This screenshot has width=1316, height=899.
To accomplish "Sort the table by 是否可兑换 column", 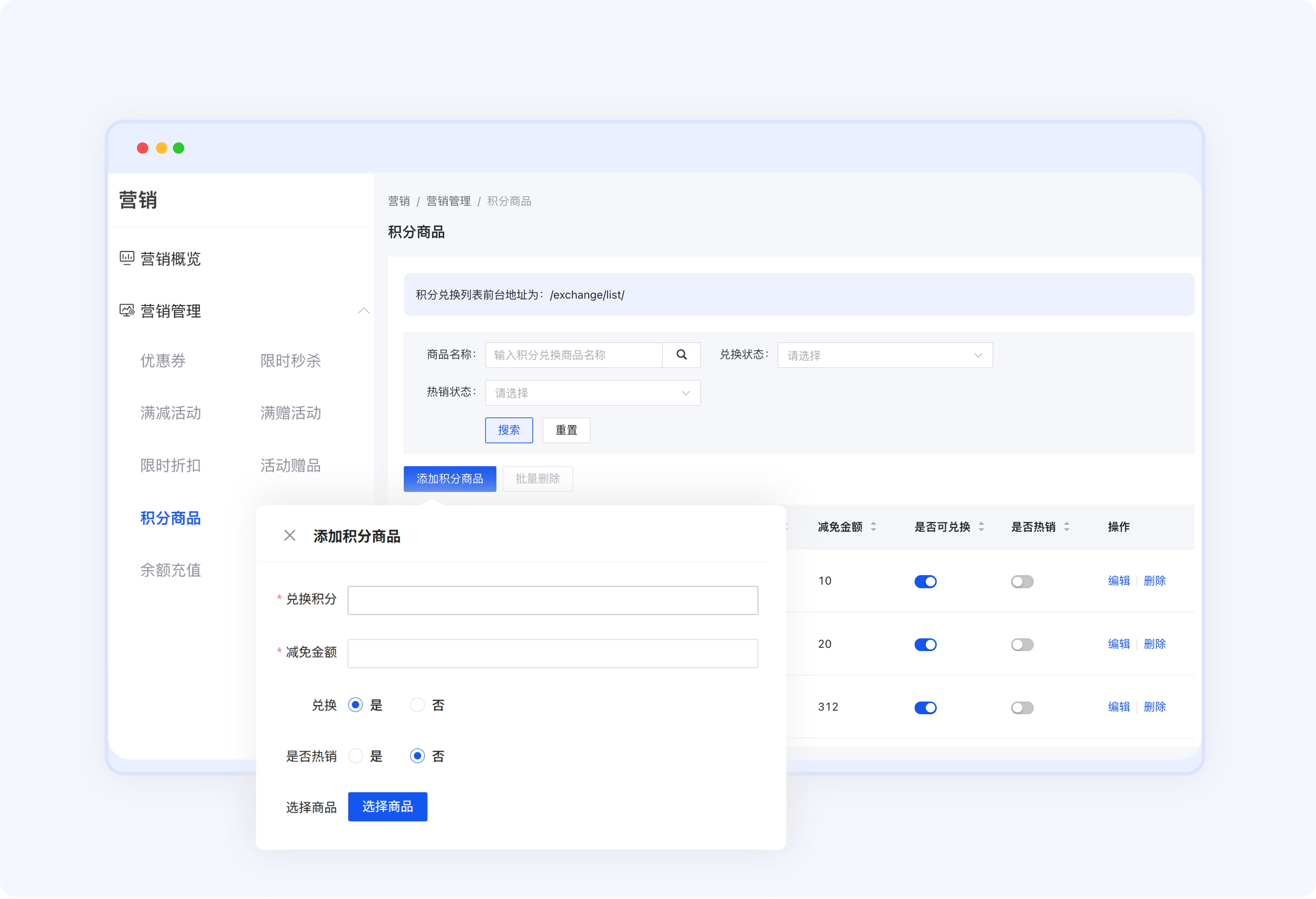I will [x=982, y=527].
